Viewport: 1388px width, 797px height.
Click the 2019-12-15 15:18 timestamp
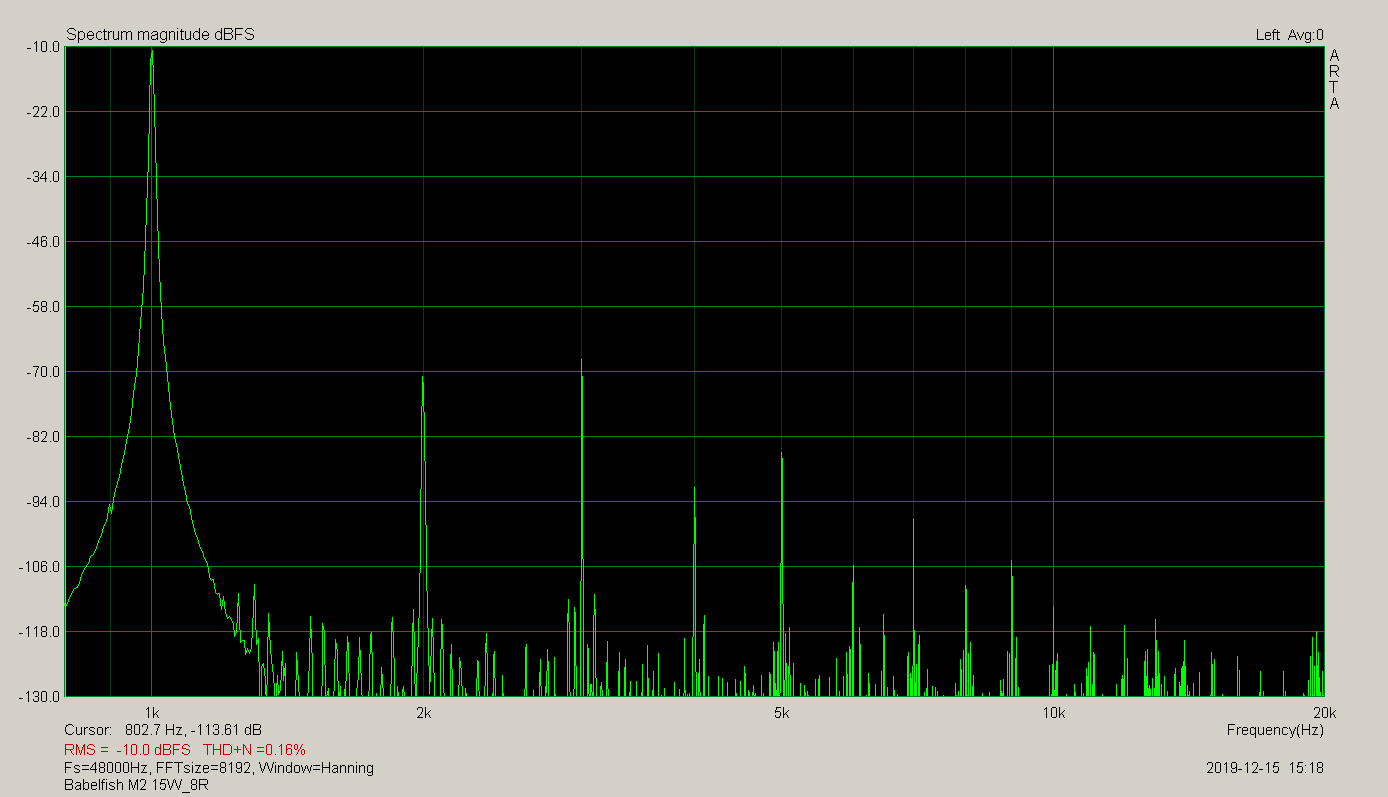(x=1265, y=768)
